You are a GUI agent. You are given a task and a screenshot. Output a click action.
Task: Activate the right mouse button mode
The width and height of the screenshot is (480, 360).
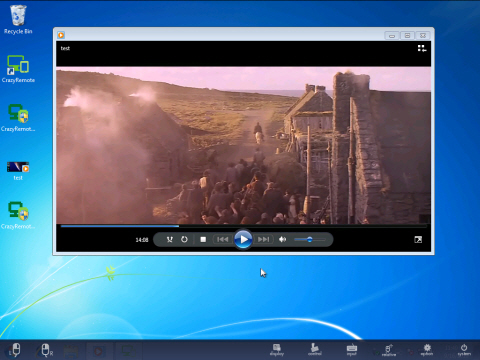click(x=46, y=350)
